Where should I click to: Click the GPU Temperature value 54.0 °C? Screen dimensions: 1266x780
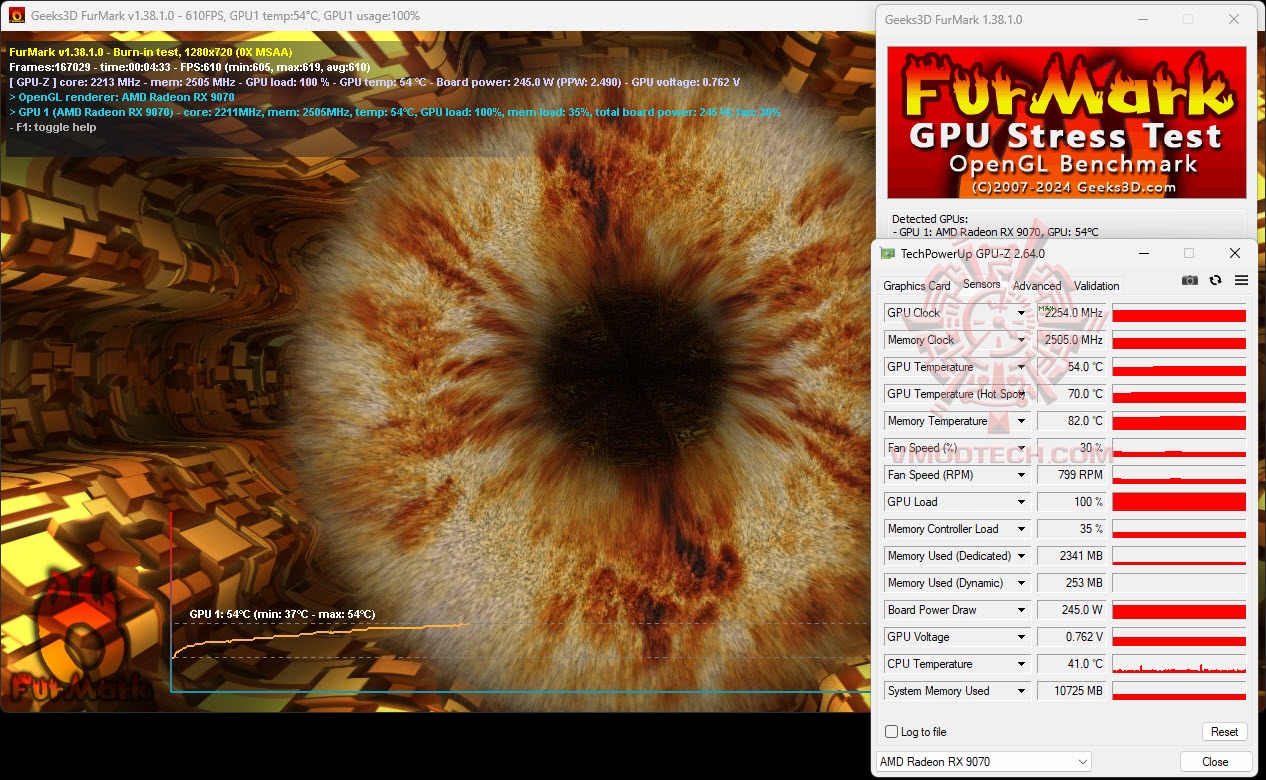tap(1071, 367)
